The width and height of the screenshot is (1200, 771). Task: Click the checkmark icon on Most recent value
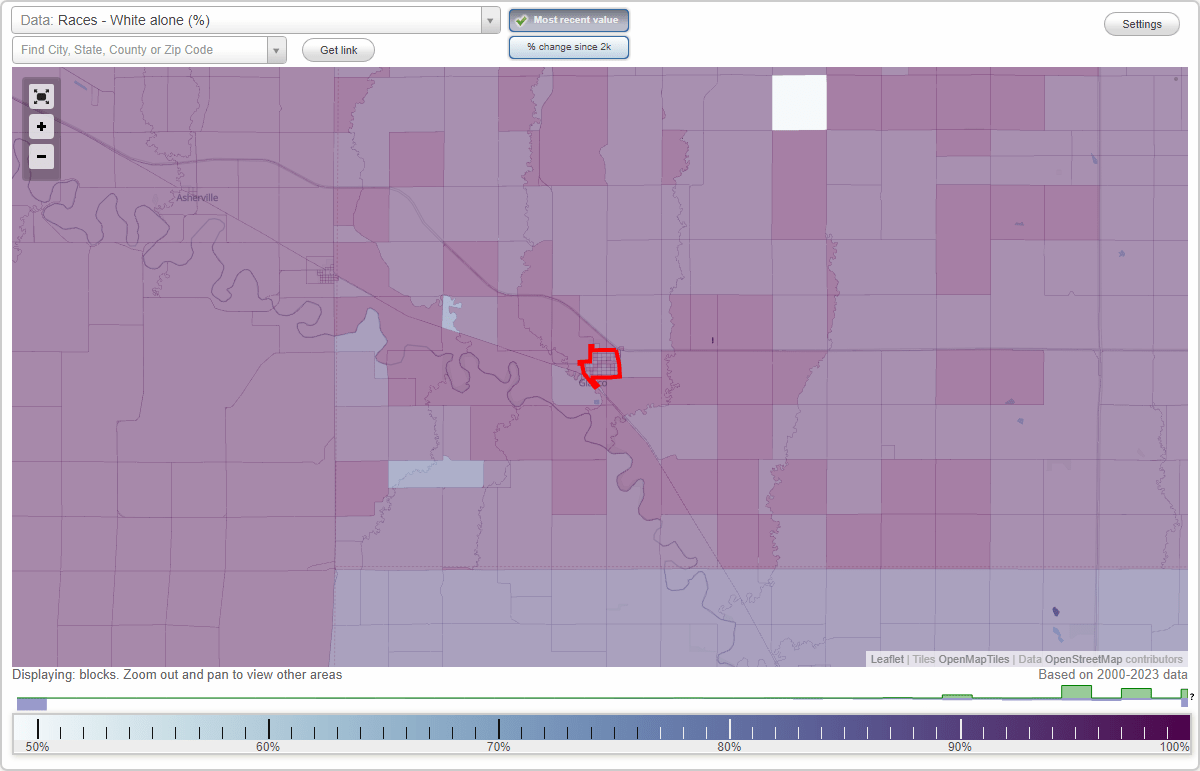[521, 19]
